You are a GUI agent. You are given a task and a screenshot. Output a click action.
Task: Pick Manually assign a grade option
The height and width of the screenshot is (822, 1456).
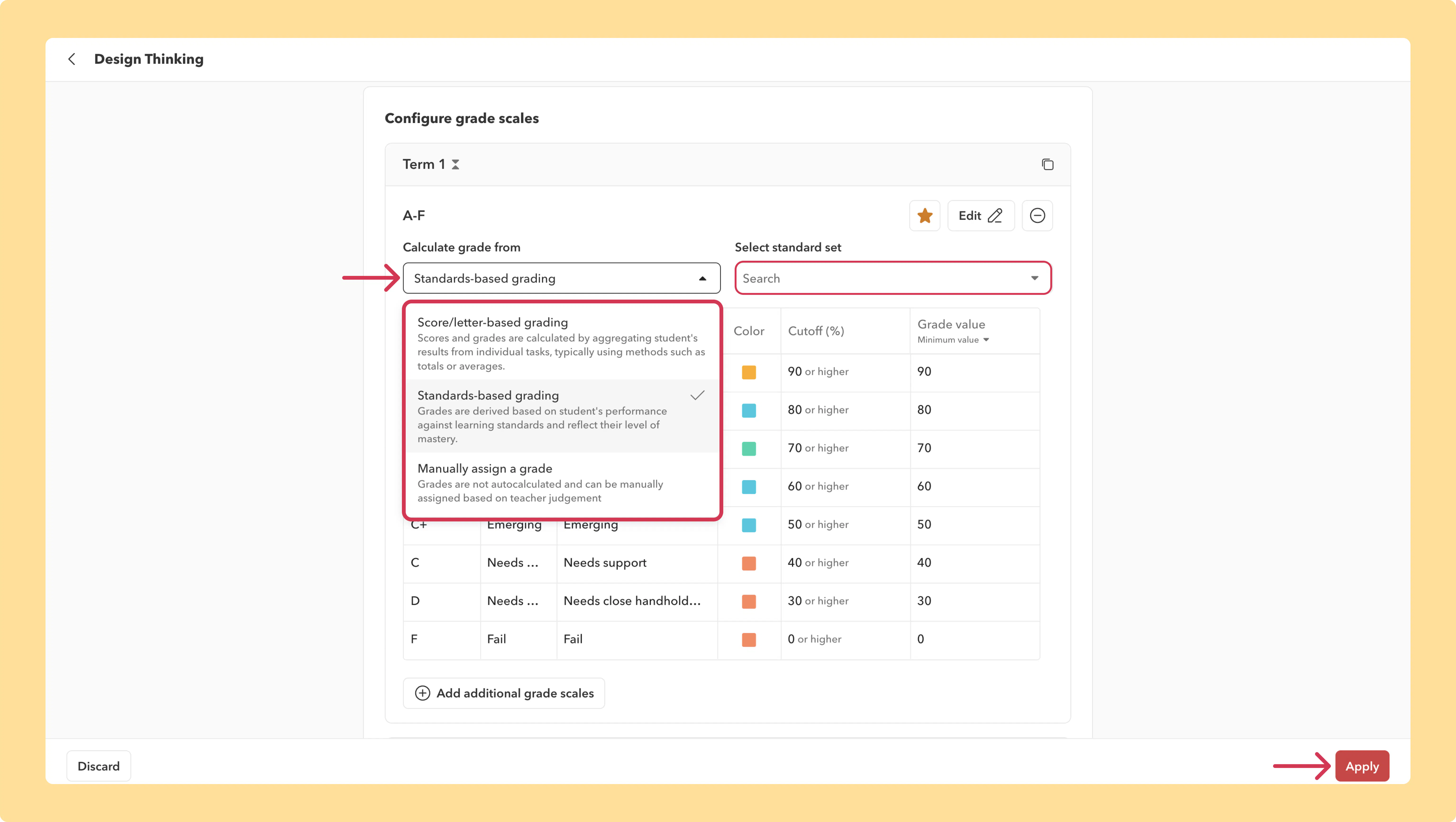coord(562,483)
